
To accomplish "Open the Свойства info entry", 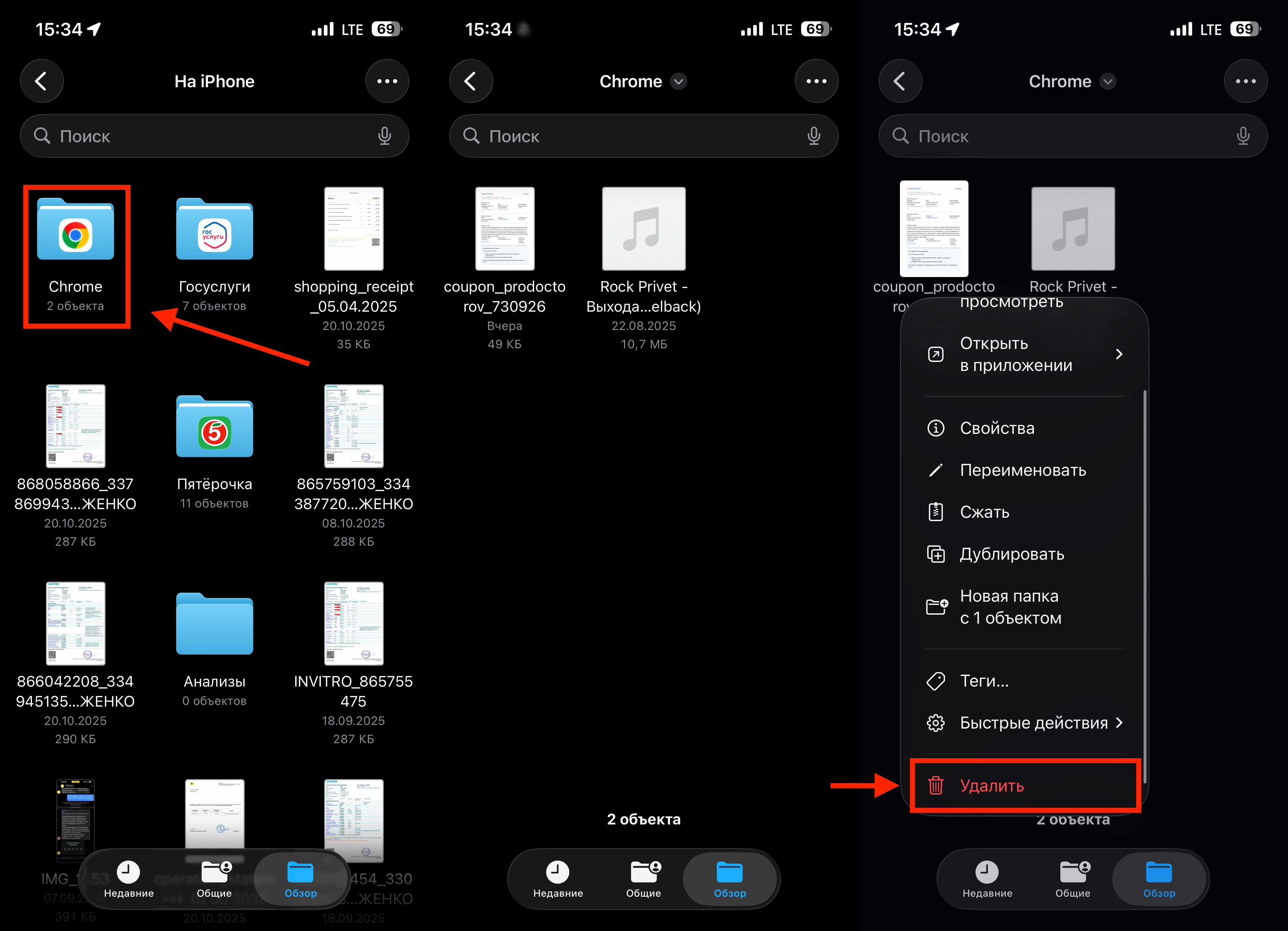I will (x=997, y=428).
